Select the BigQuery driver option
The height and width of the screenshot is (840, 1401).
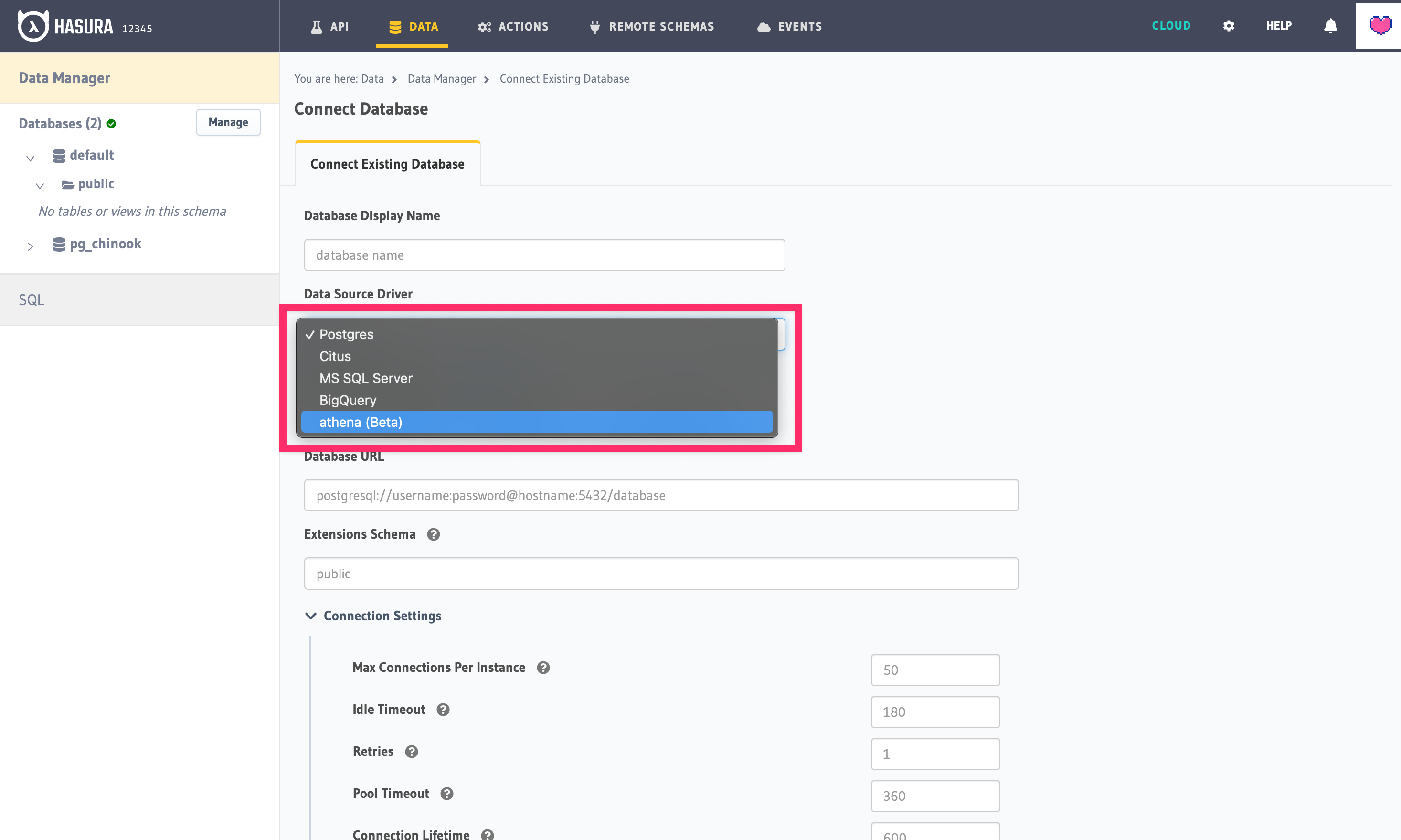[347, 399]
